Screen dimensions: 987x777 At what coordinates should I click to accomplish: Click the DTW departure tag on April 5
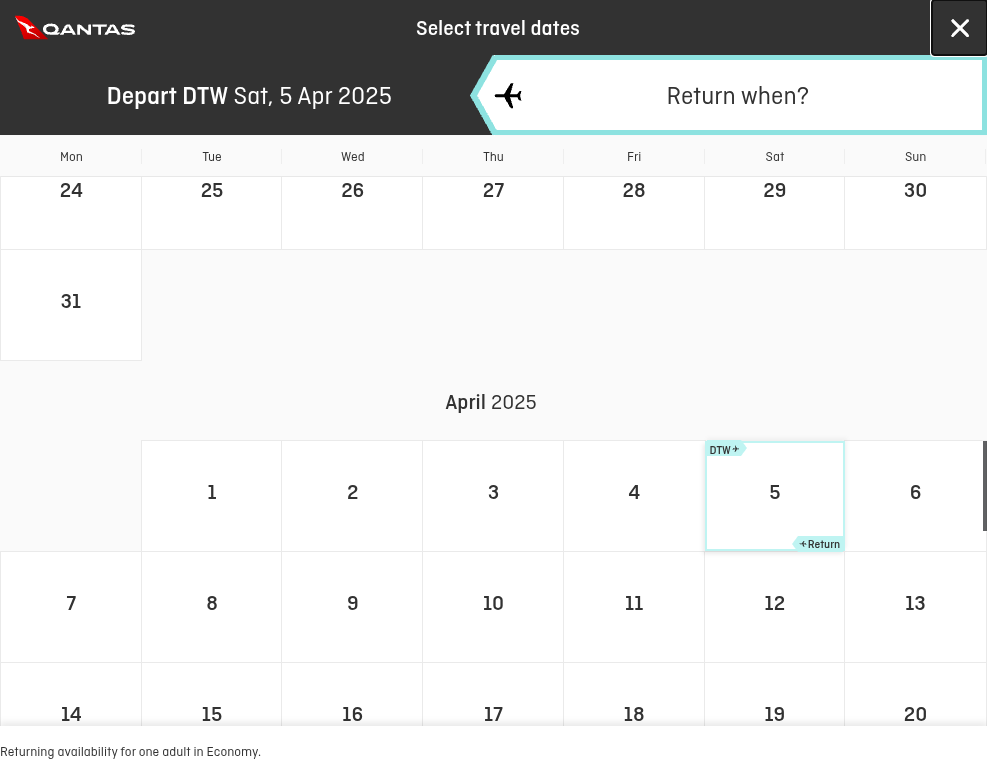(x=725, y=450)
